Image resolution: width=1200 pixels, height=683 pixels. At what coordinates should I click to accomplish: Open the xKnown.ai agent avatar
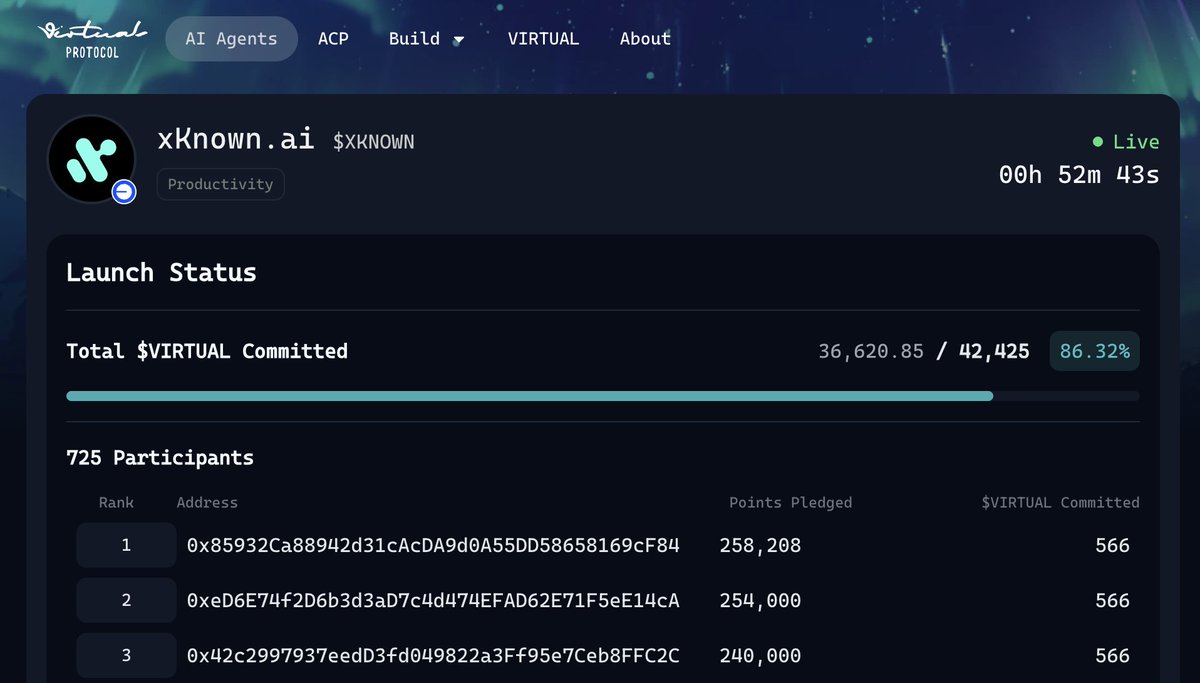coord(91,158)
